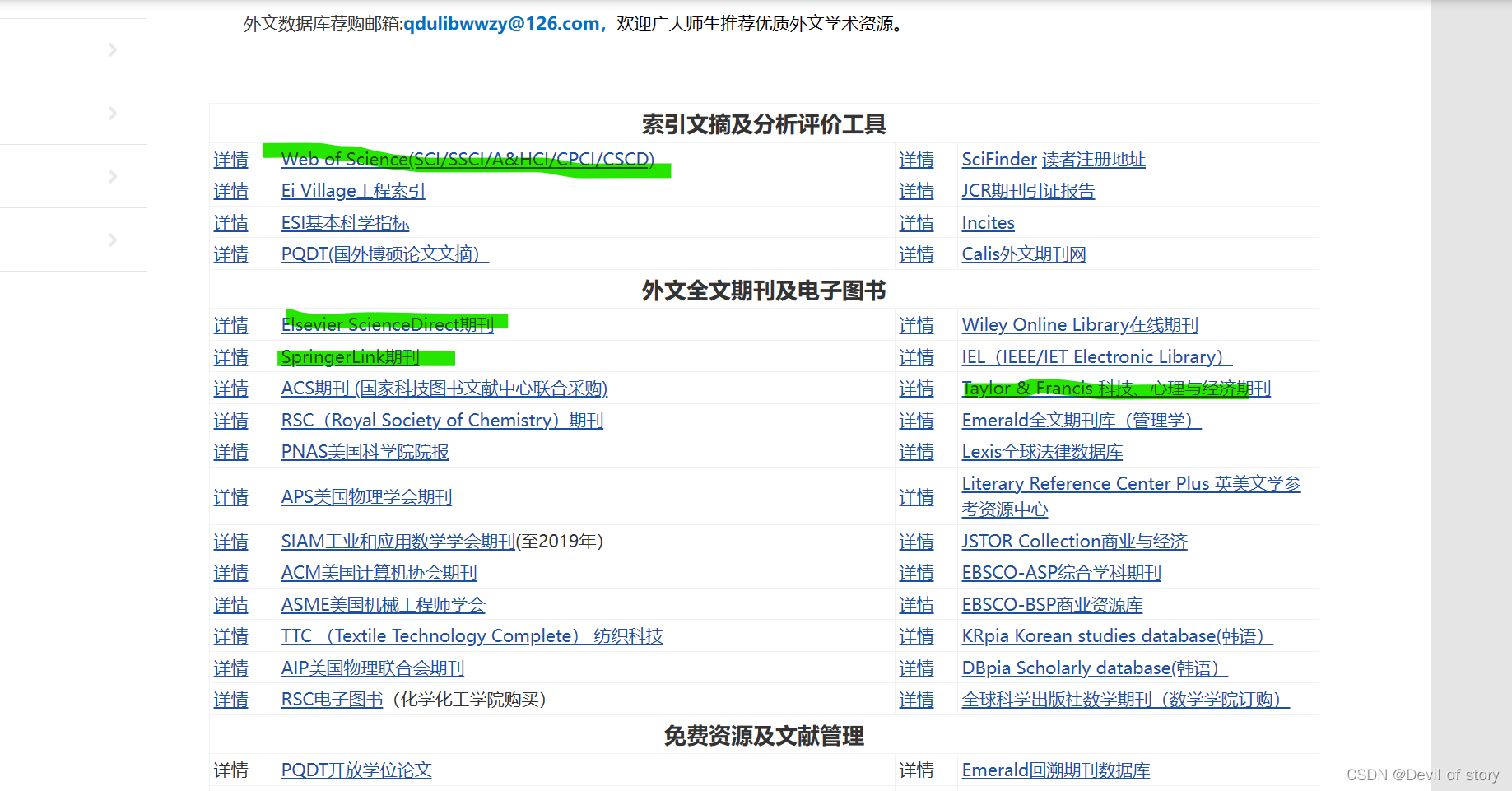This screenshot has width=1512, height=791.
Task: Open ESI基本科学指标 link
Action: (345, 223)
